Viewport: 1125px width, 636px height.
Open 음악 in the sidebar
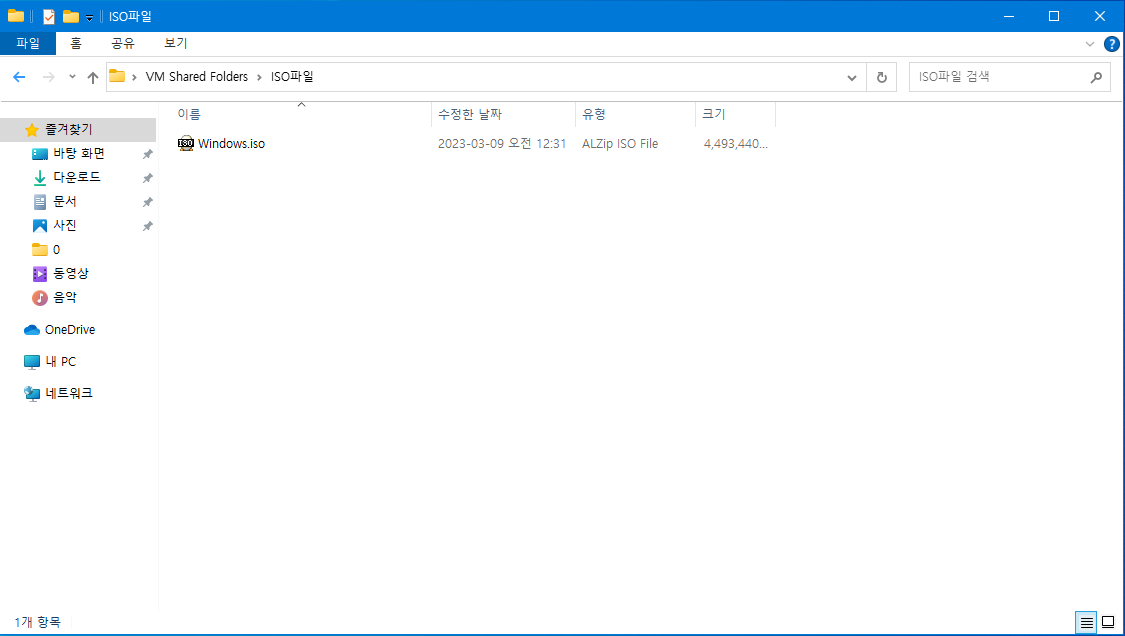(65, 297)
